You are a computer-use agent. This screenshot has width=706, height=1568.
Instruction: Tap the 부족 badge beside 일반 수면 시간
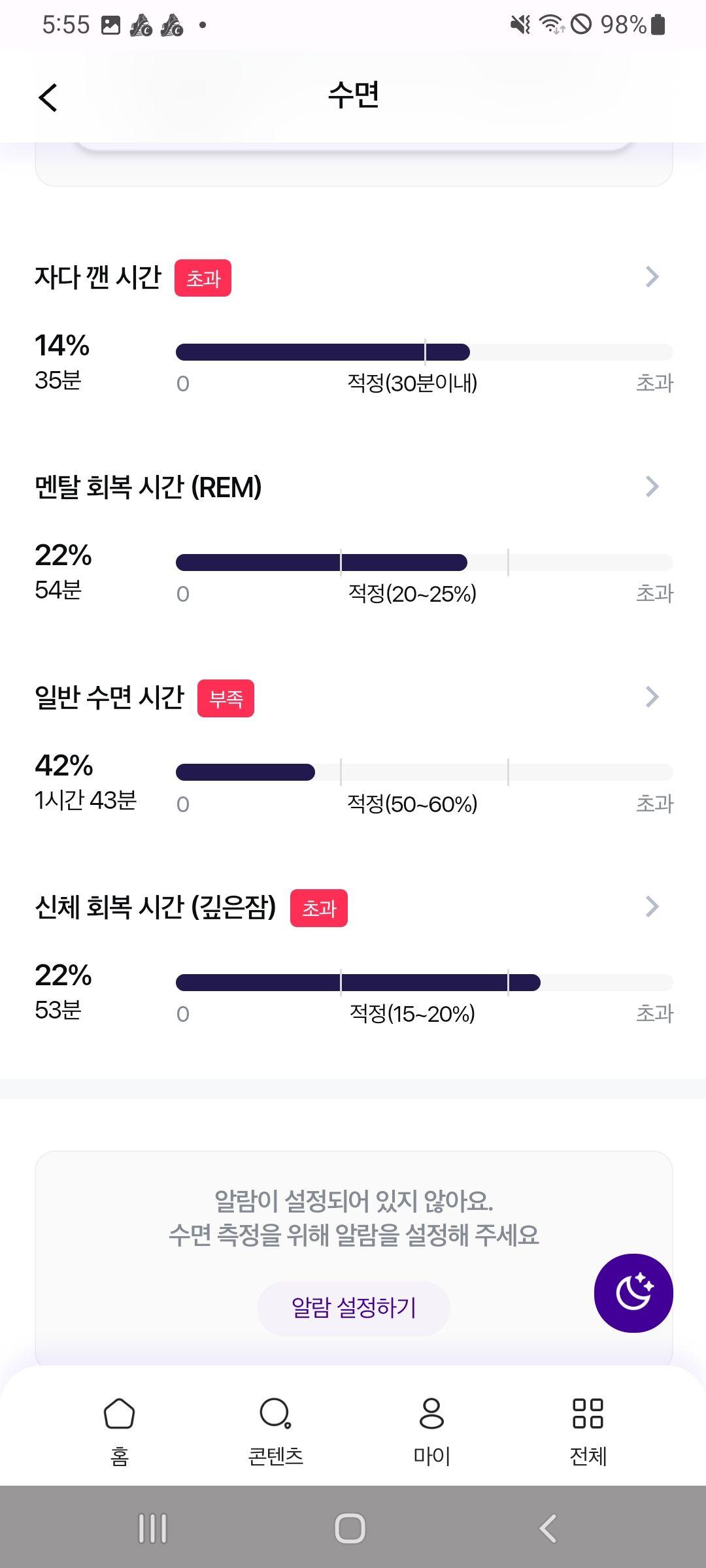pyautogui.click(x=226, y=698)
